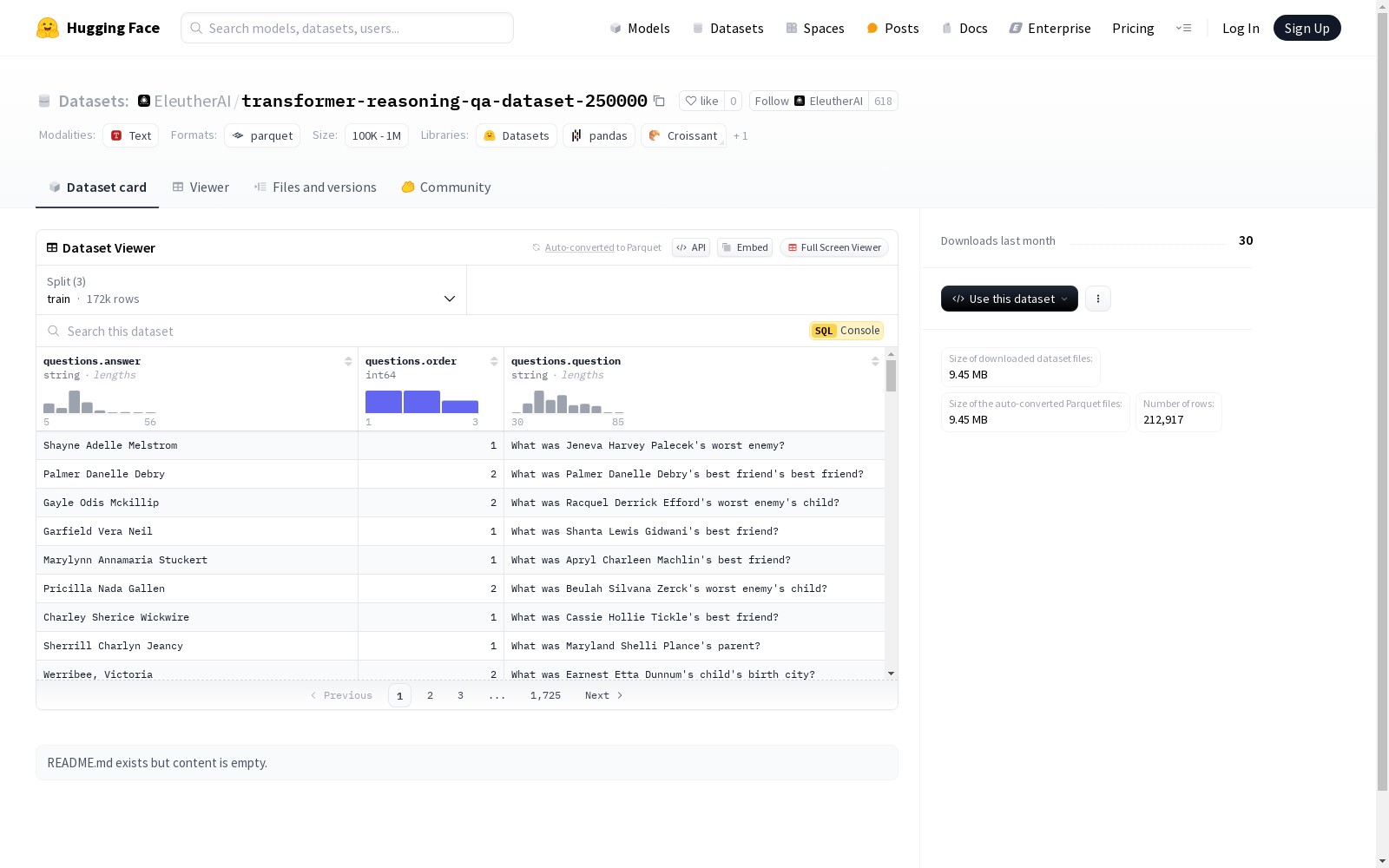Follow EleutherAI organization

click(x=809, y=101)
